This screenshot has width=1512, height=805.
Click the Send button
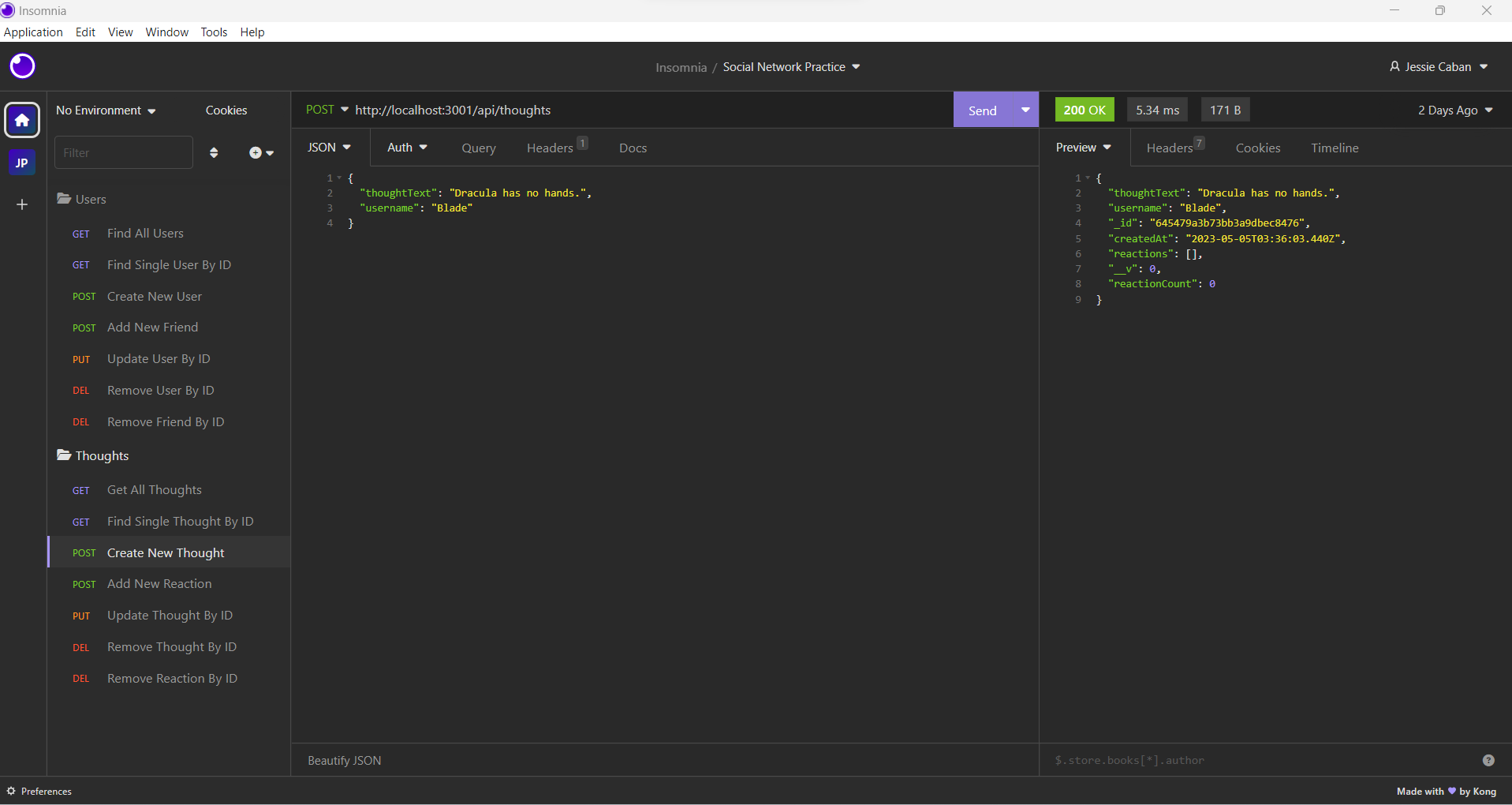[983, 110]
